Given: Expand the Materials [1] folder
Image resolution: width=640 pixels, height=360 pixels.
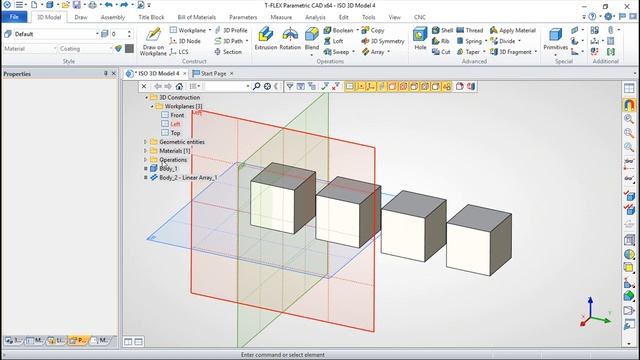Looking at the screenshot, I should 145,151.
